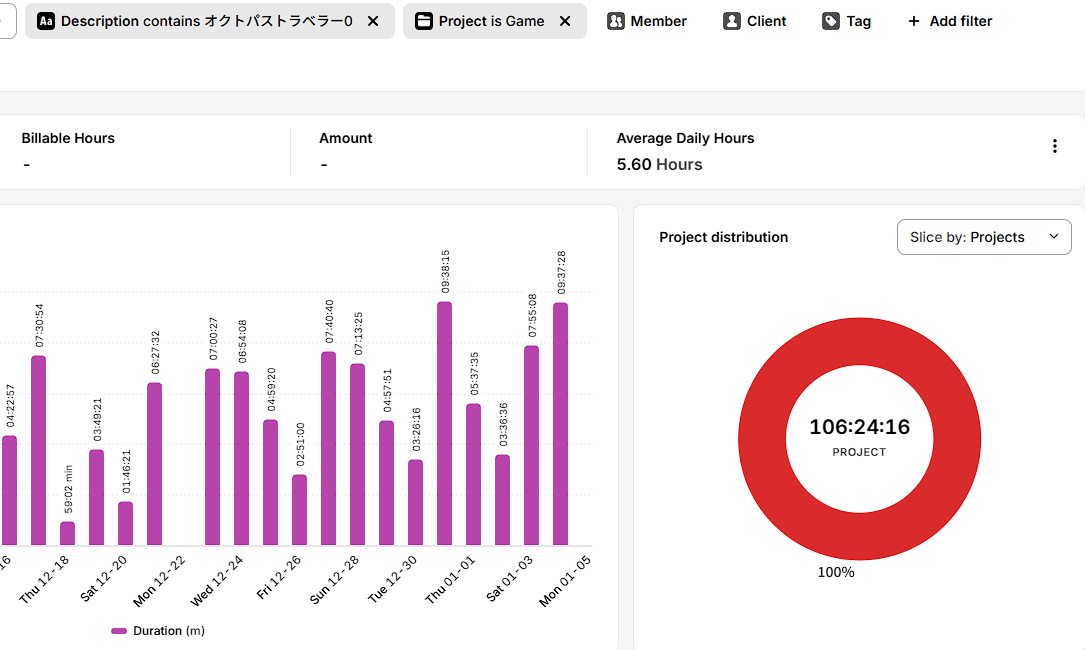
Task: Edit the Description contains filter text
Action: [x=206, y=21]
